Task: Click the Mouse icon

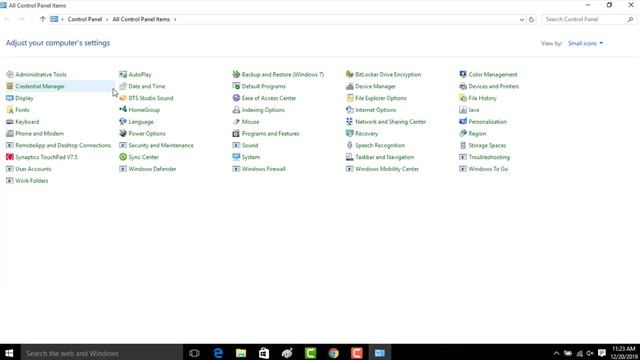Action: (x=236, y=122)
